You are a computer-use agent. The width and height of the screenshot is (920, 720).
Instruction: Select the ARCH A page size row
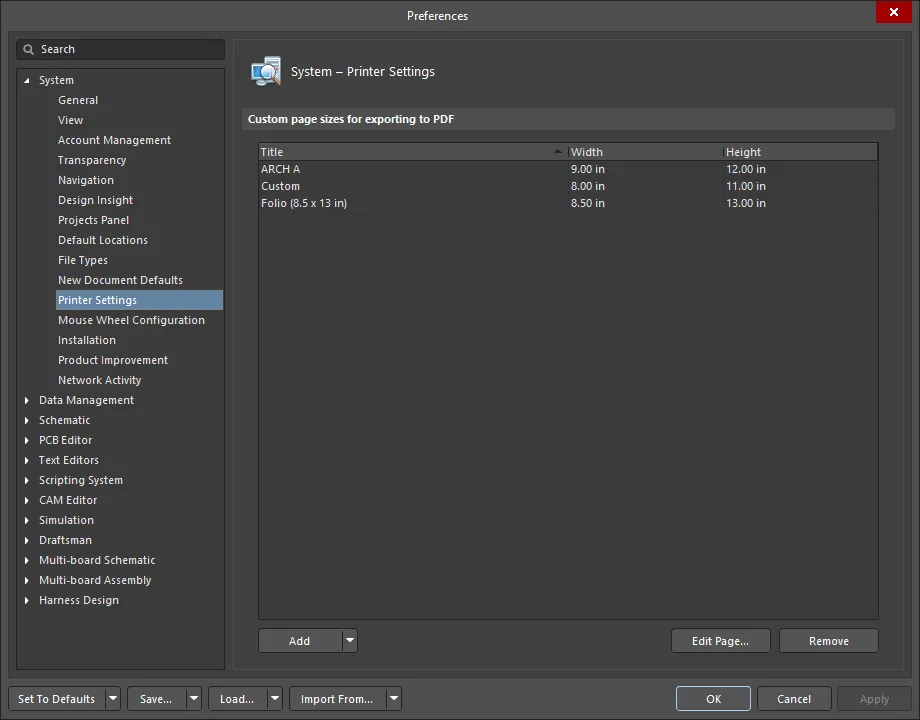click(x=568, y=169)
